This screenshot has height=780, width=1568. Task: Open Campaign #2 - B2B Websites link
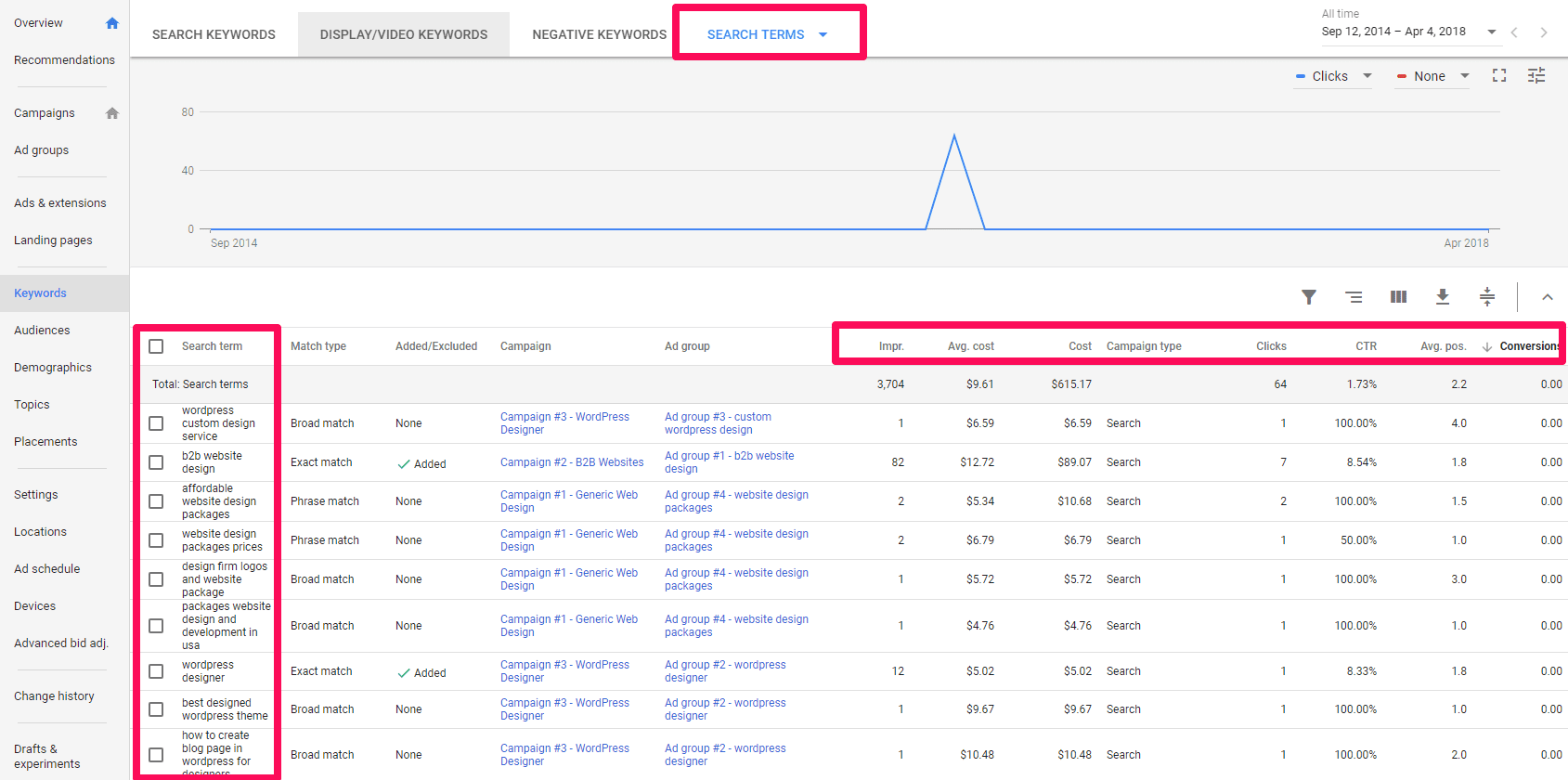[x=572, y=462]
